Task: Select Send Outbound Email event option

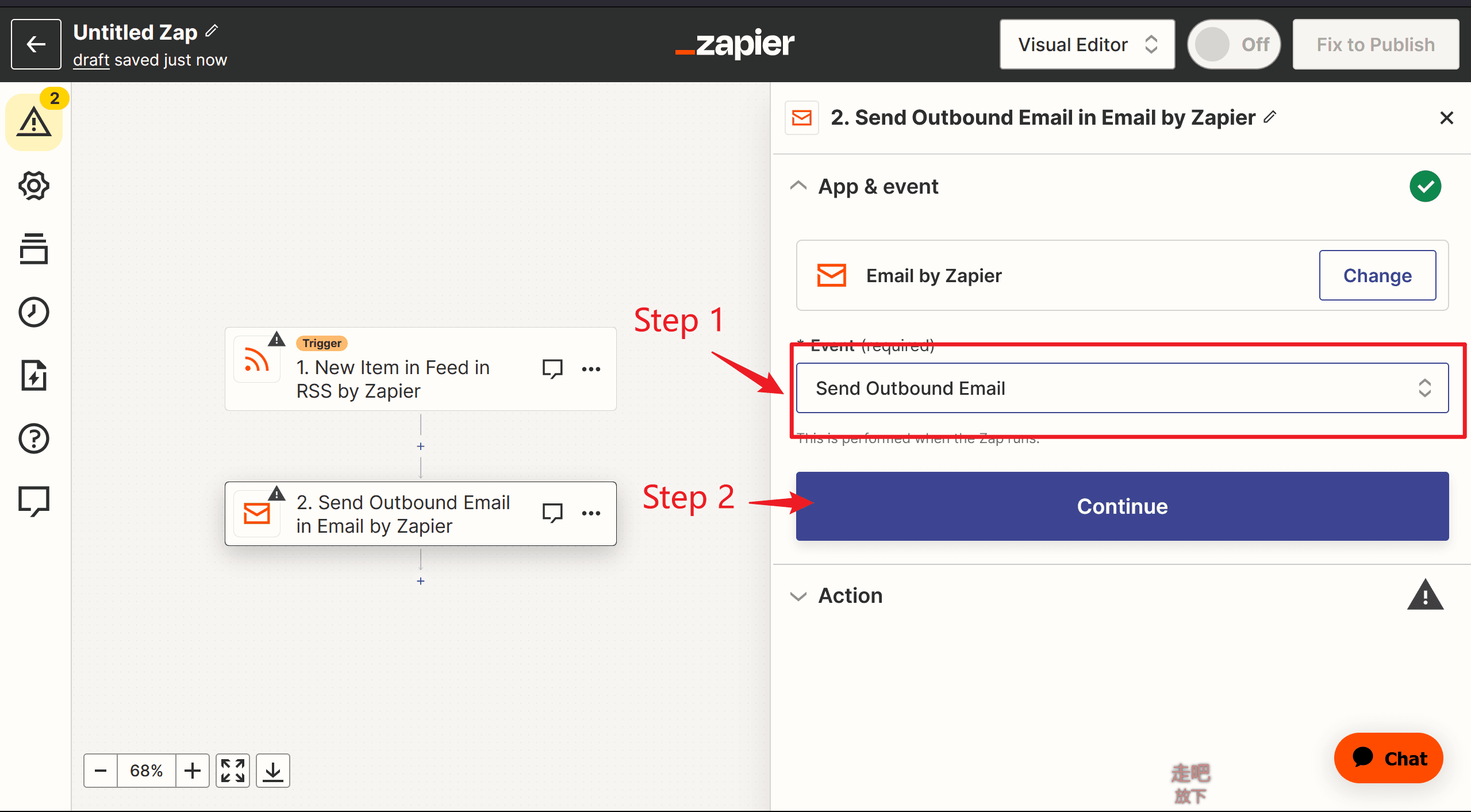Action: (1120, 388)
